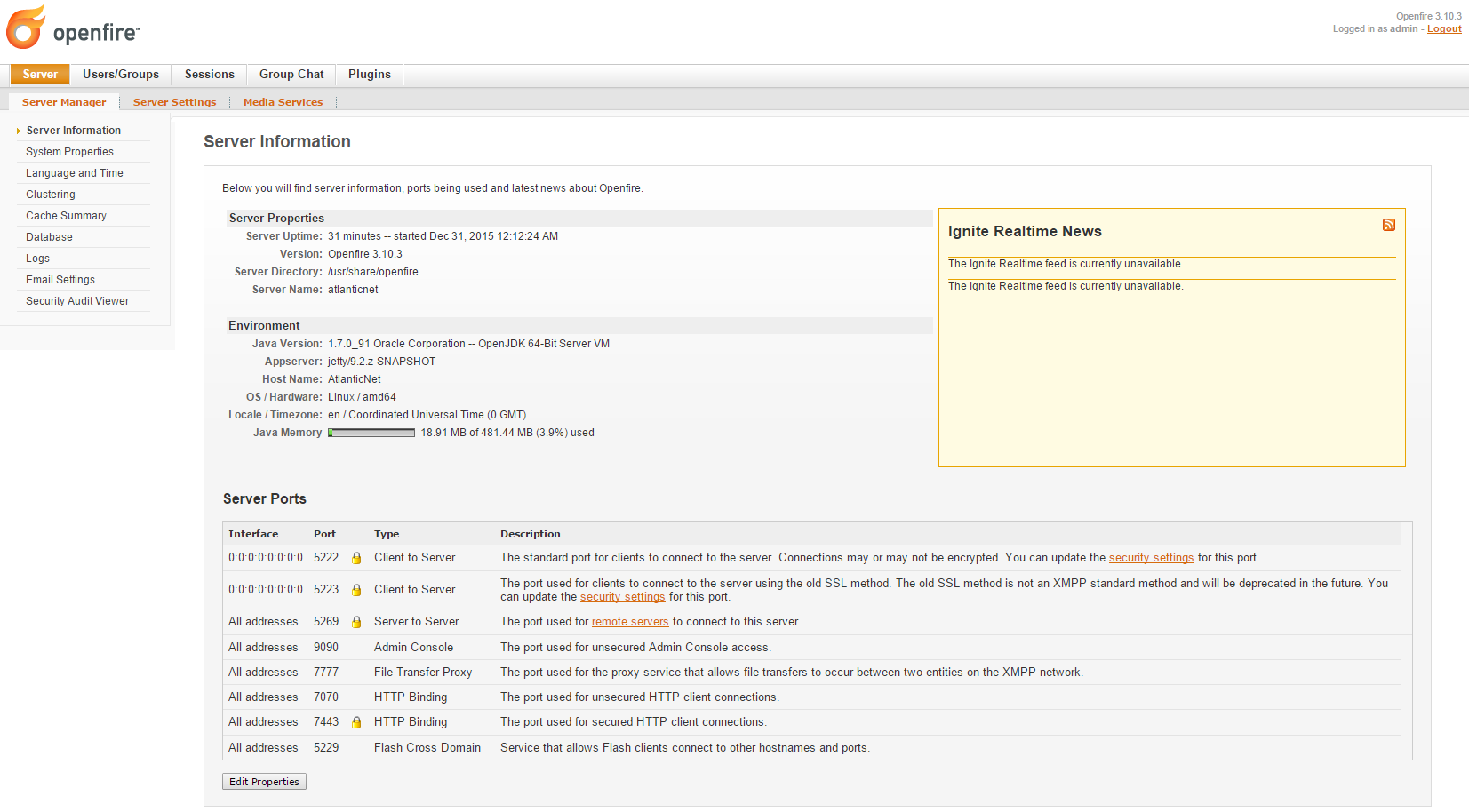This screenshot has height=812, width=1469.
Task: Click the host name AtlanticNet
Action: (355, 379)
